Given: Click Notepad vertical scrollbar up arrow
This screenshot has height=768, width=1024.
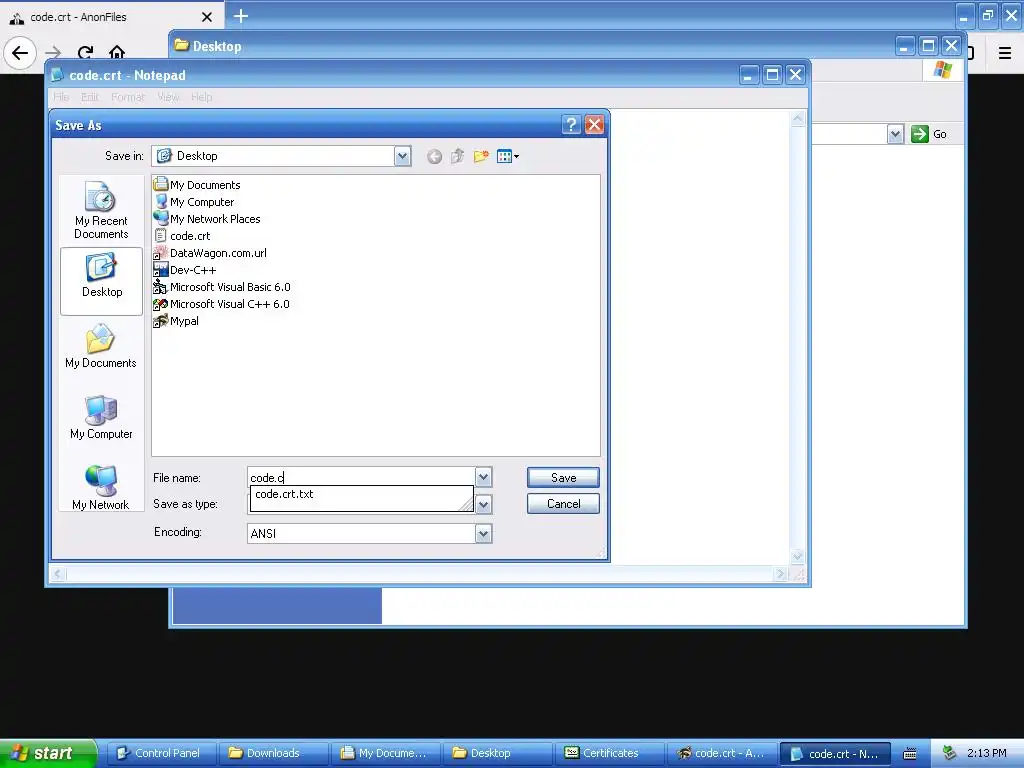Looking at the screenshot, I should point(797,118).
